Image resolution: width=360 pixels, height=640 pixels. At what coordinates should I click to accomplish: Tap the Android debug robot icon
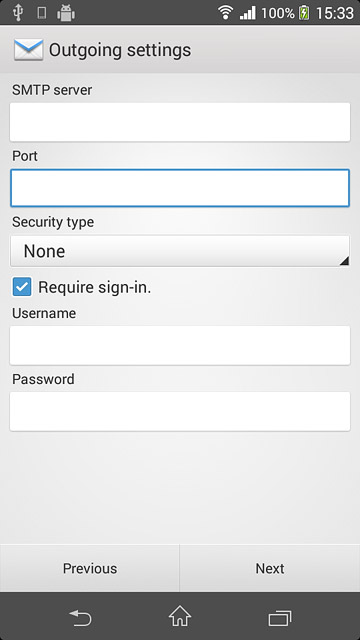pos(66,13)
